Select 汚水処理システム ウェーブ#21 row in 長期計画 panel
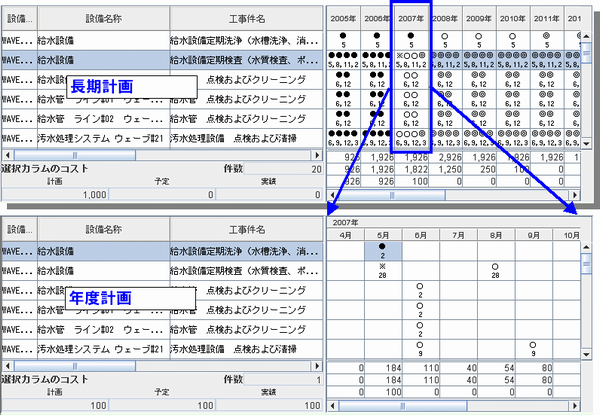This screenshot has width=600, height=415. click(162, 138)
